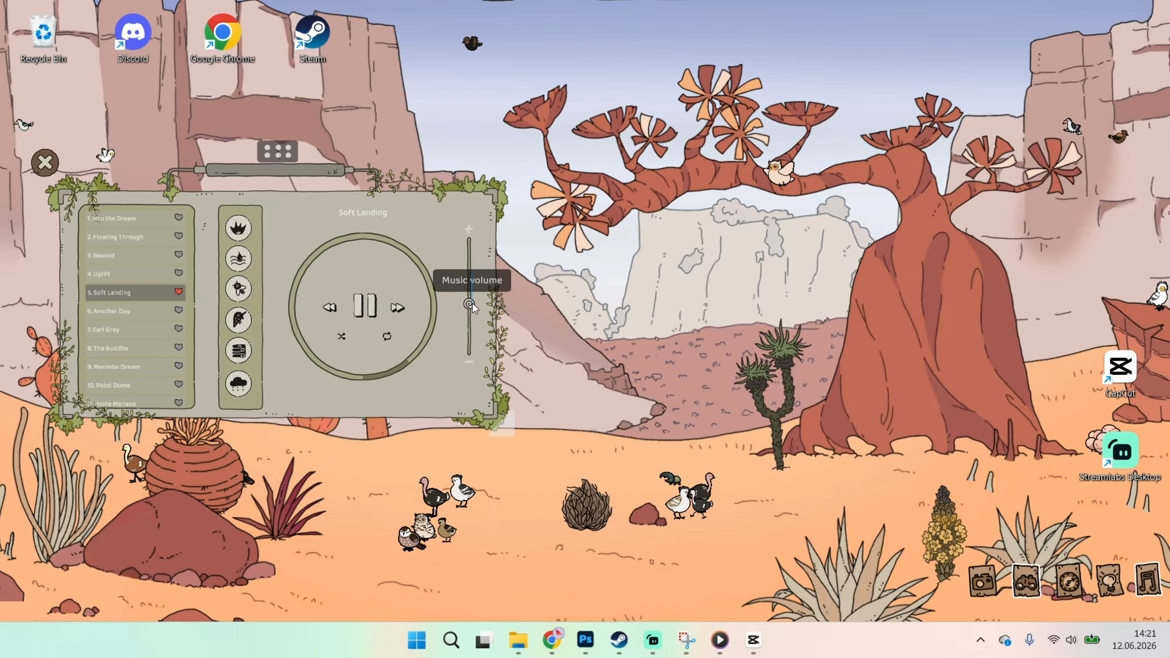Open the Windows Start menu
The width and height of the screenshot is (1170, 658).
click(416, 640)
